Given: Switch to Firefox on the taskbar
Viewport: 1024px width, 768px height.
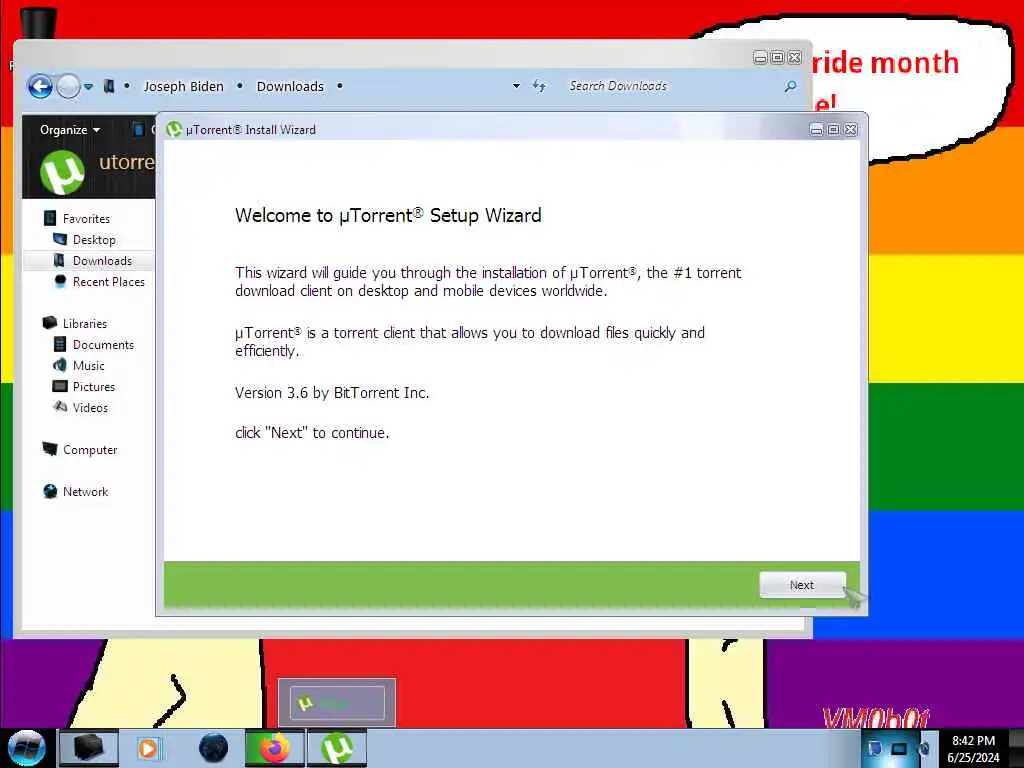Looking at the screenshot, I should coord(274,748).
